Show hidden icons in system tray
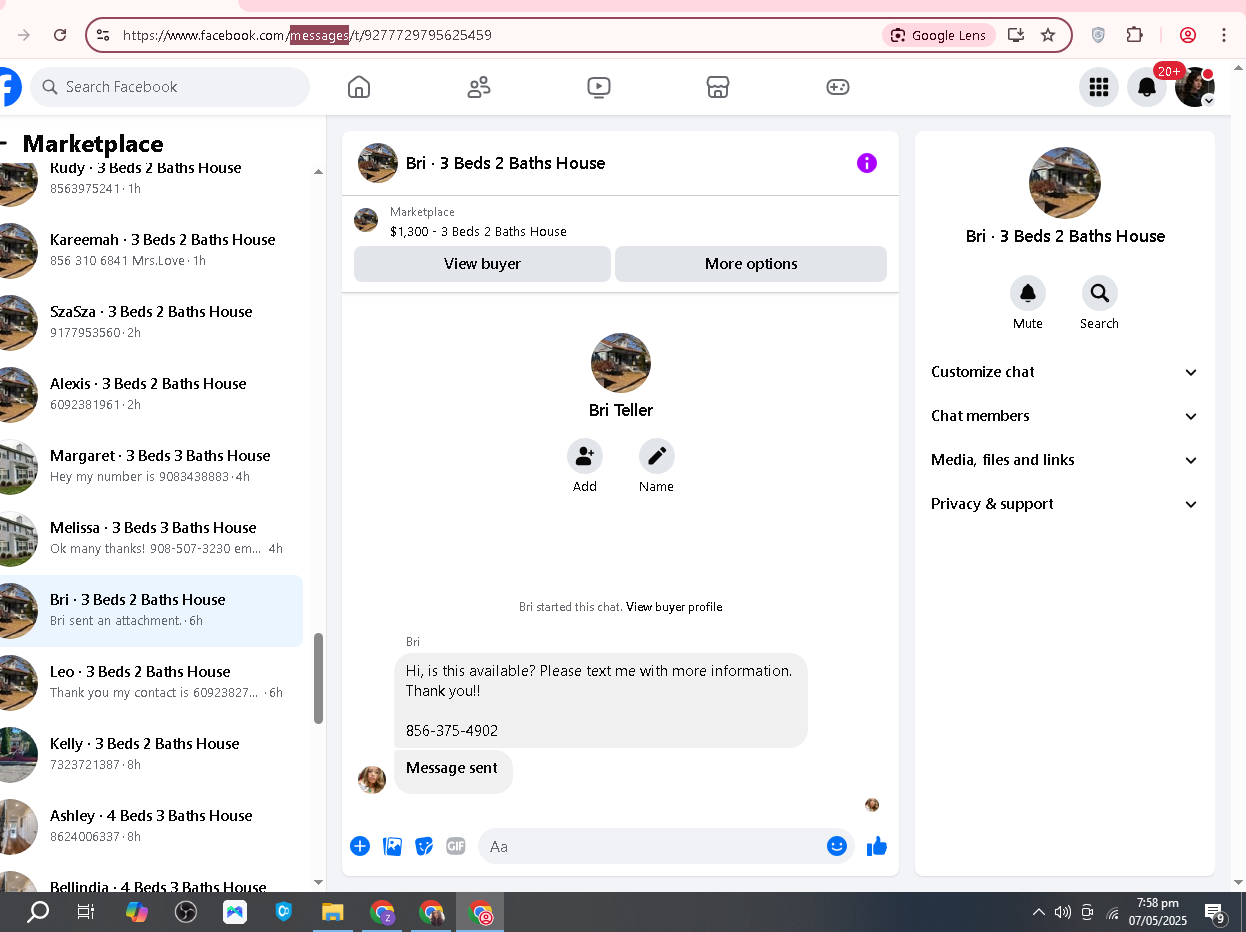The width and height of the screenshot is (1246, 932). tap(1038, 912)
